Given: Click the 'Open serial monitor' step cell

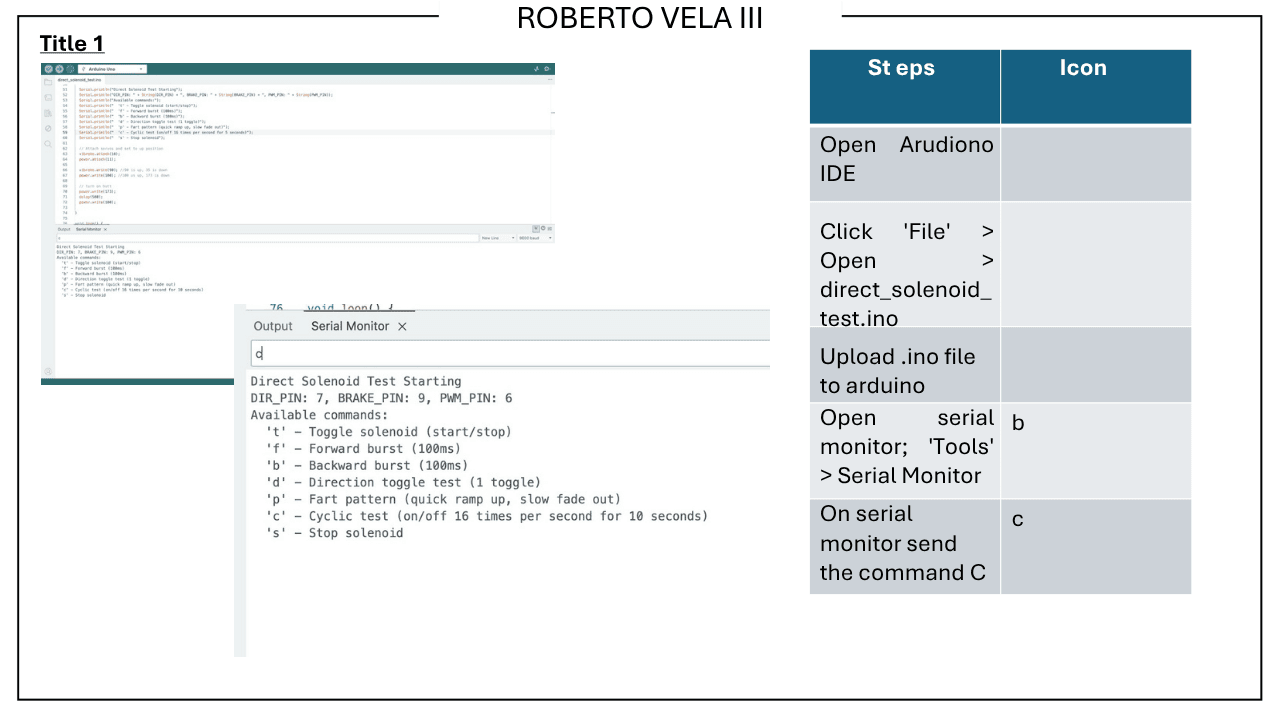Looking at the screenshot, I should click(x=905, y=451).
